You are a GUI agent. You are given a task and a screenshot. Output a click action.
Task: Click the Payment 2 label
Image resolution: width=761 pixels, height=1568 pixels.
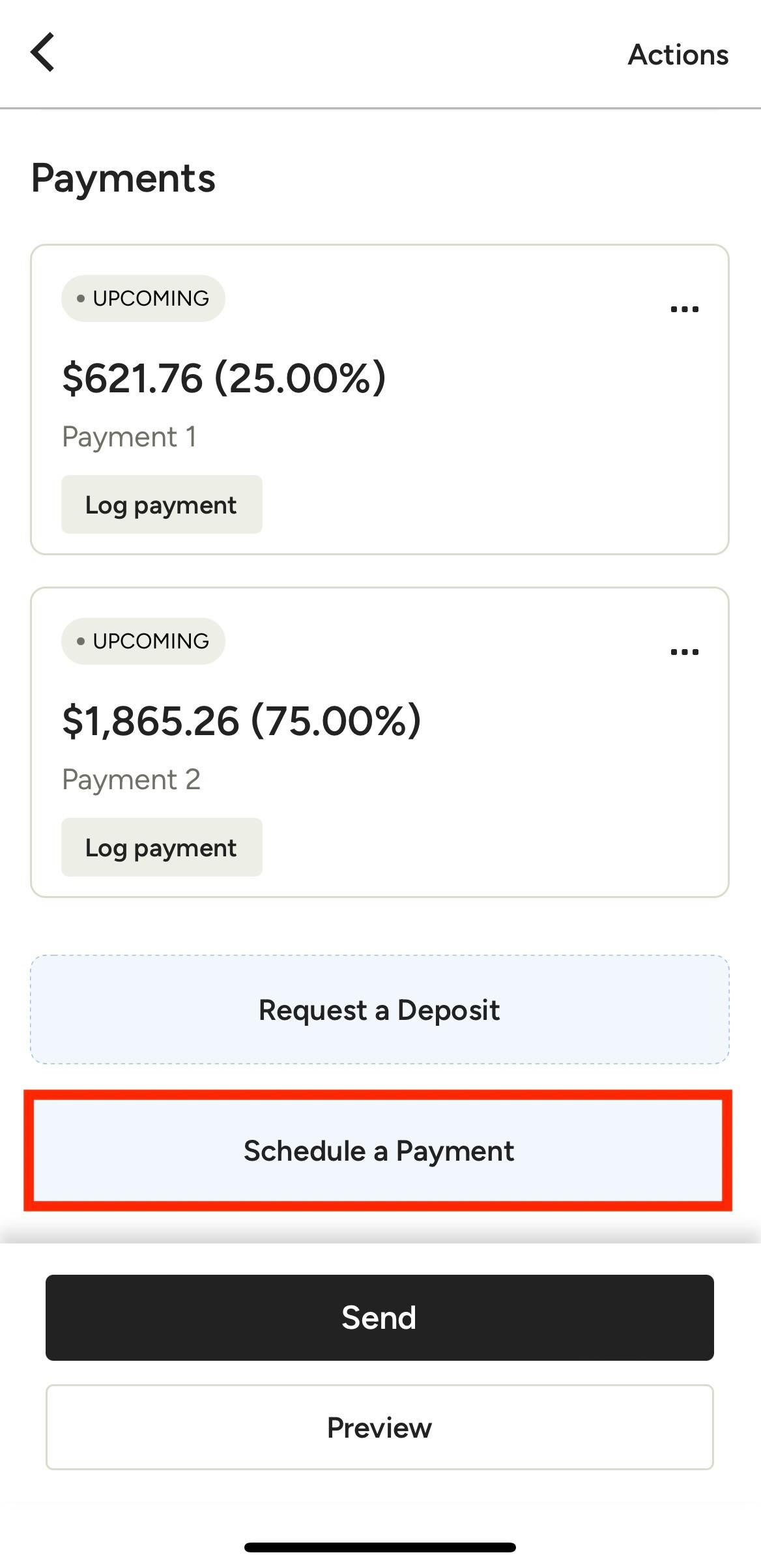(x=131, y=779)
